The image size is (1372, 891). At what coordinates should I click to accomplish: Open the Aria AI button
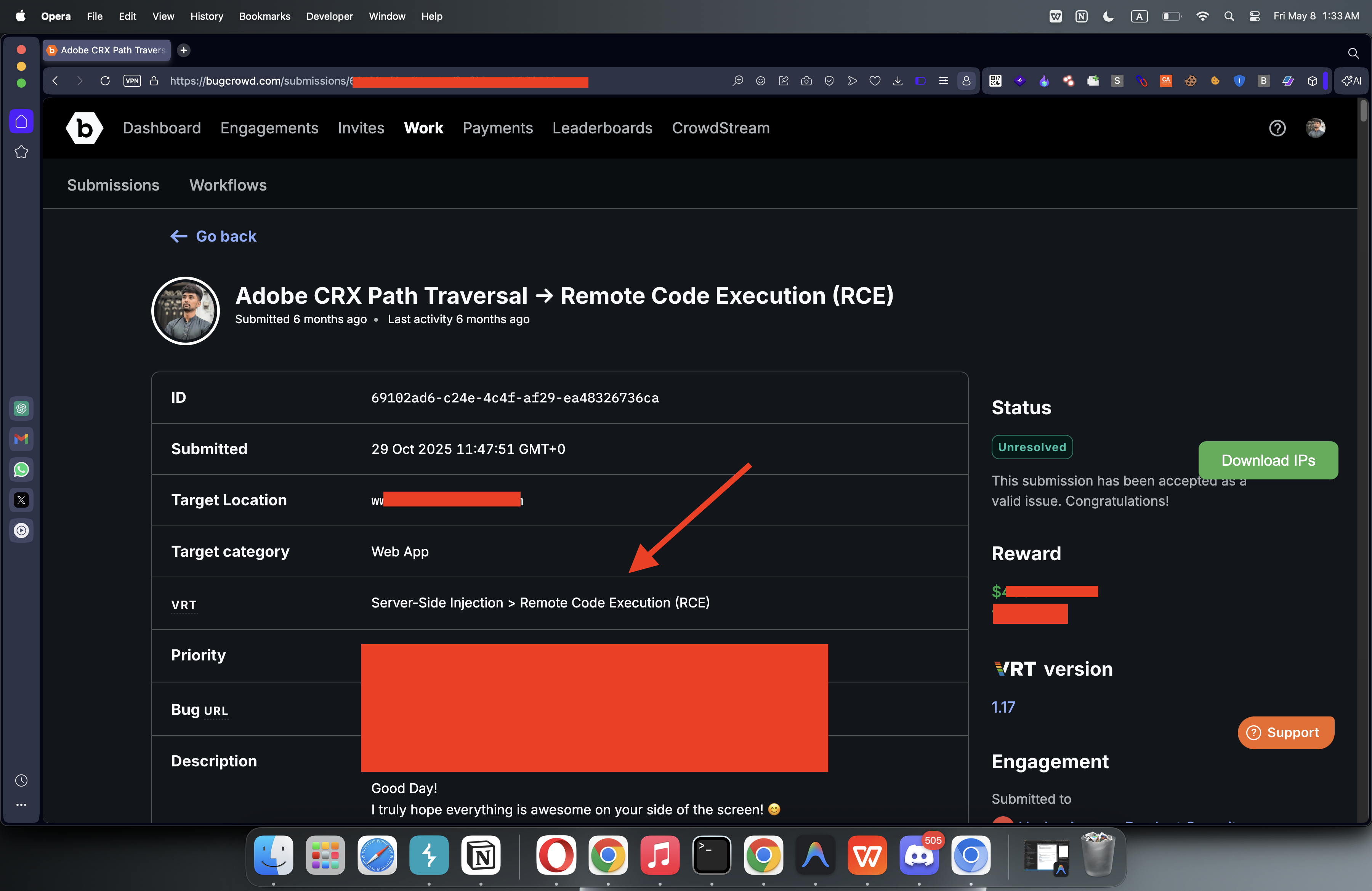pyautogui.click(x=1351, y=81)
